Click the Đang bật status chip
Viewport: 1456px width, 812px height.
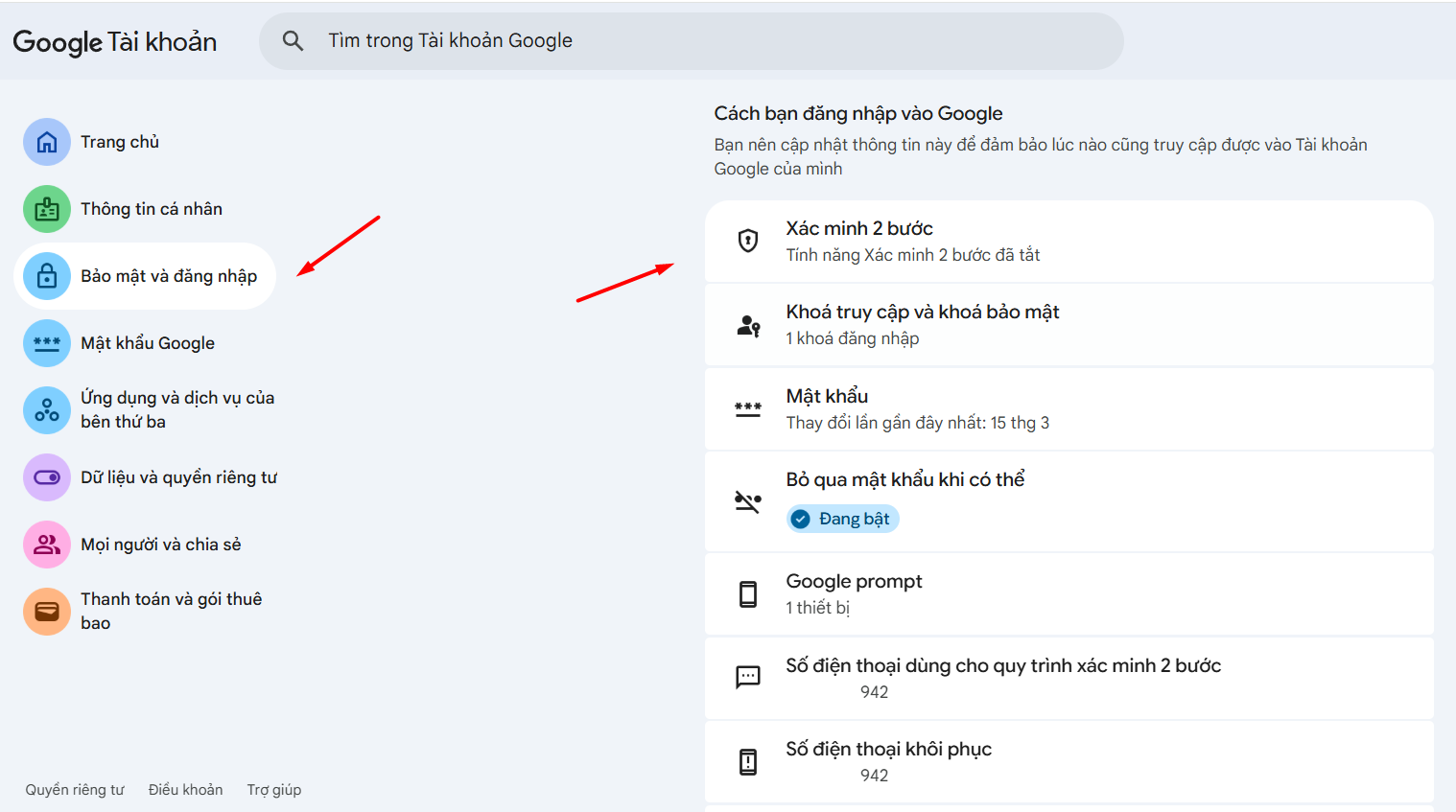(x=843, y=519)
